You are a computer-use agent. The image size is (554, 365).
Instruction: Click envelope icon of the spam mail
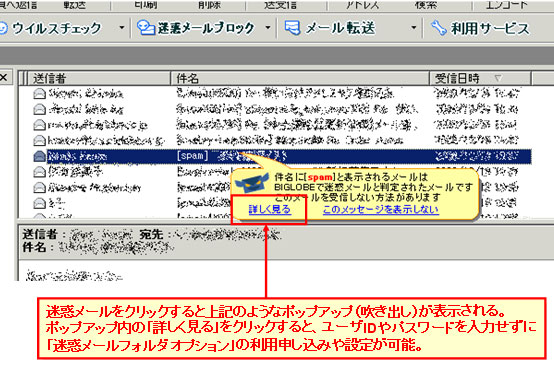pyautogui.click(x=40, y=156)
